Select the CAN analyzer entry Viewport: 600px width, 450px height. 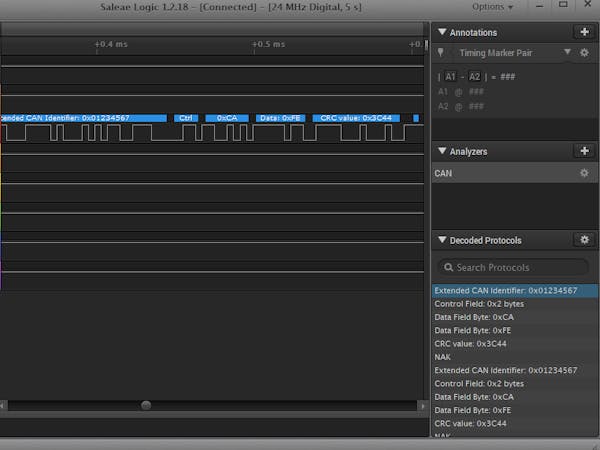pyautogui.click(x=443, y=173)
